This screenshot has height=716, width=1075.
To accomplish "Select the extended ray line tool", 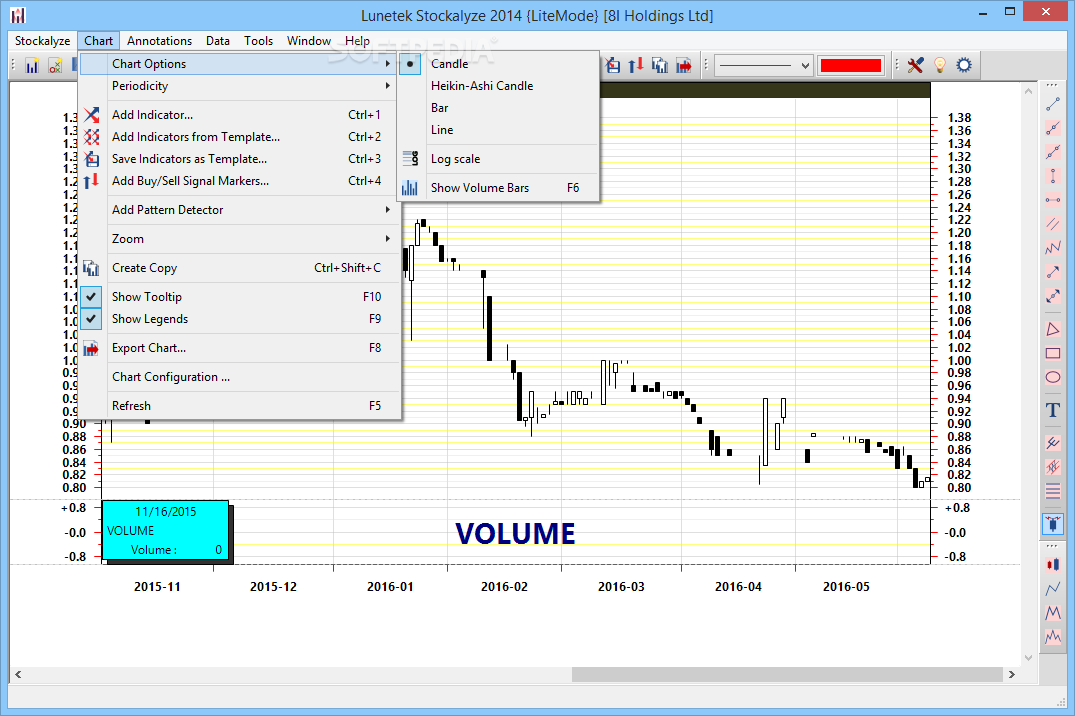I will click(x=1052, y=128).
